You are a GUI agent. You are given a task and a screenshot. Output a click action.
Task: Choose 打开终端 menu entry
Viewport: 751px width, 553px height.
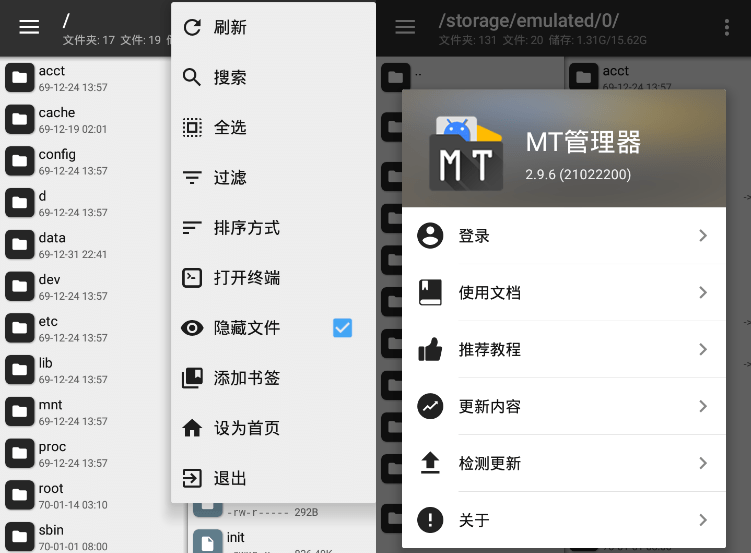click(x=273, y=278)
